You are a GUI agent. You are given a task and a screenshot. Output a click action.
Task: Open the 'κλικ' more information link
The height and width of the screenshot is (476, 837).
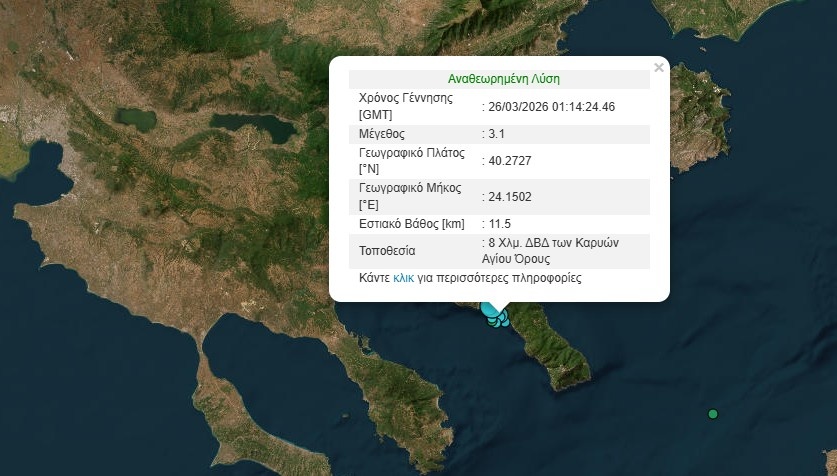(404, 278)
